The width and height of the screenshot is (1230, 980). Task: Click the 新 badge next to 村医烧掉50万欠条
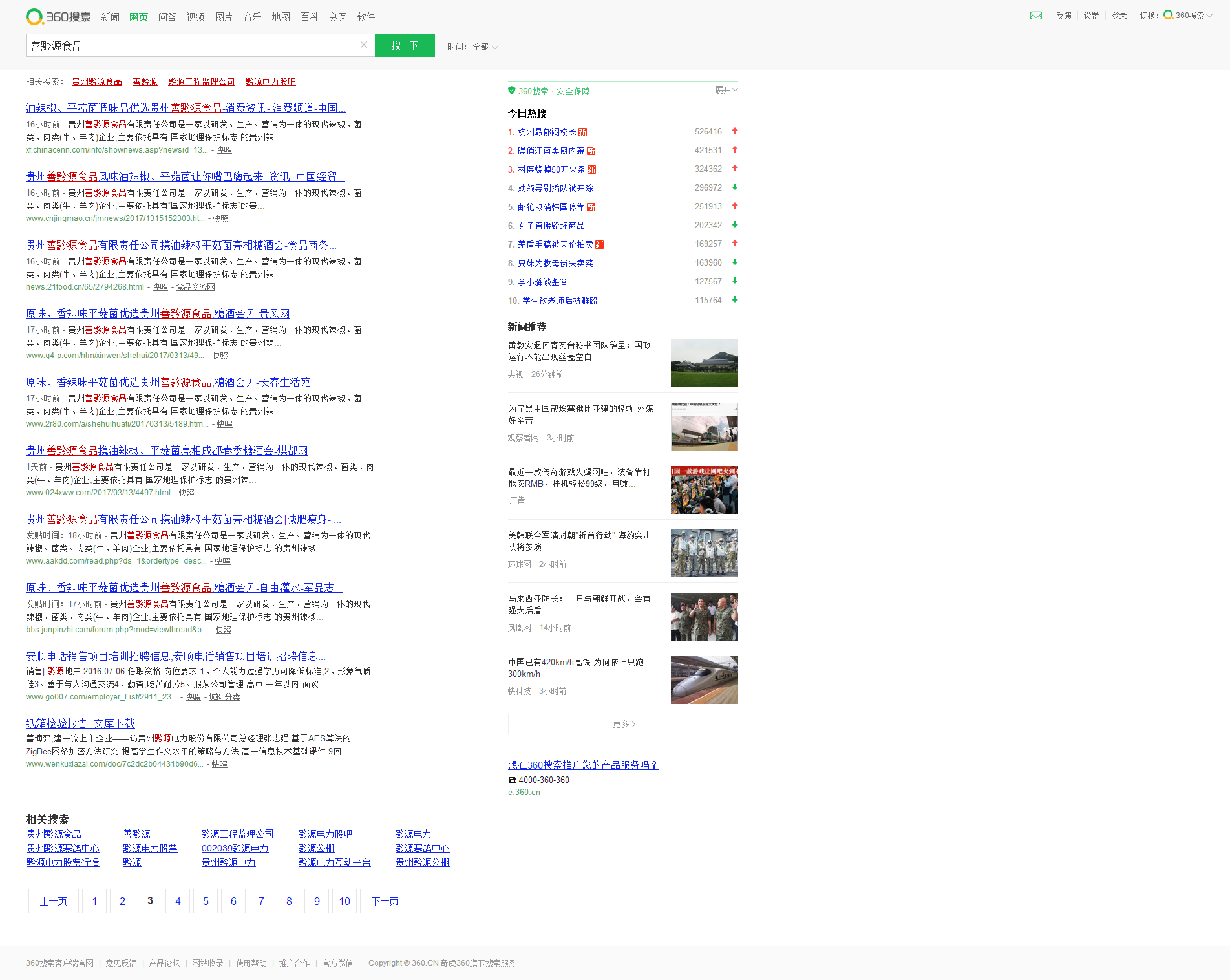[x=592, y=170]
